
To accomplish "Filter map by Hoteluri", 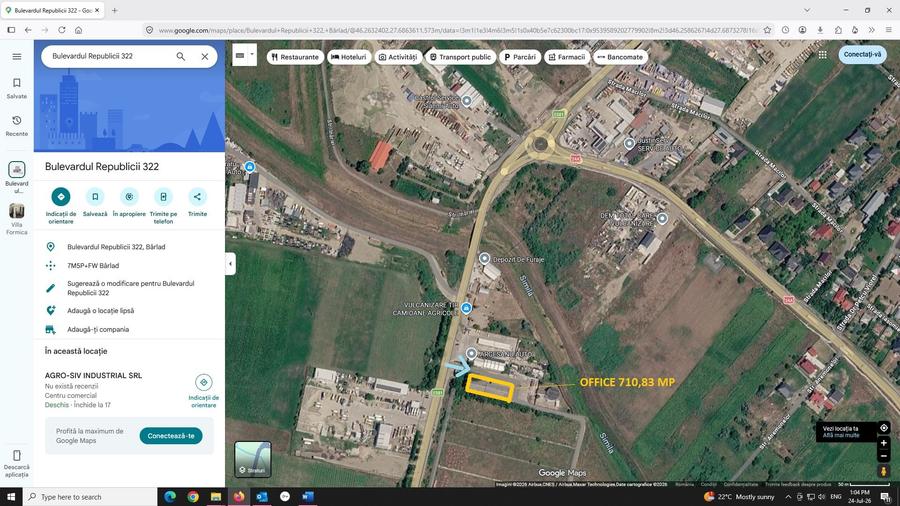I will pos(349,57).
